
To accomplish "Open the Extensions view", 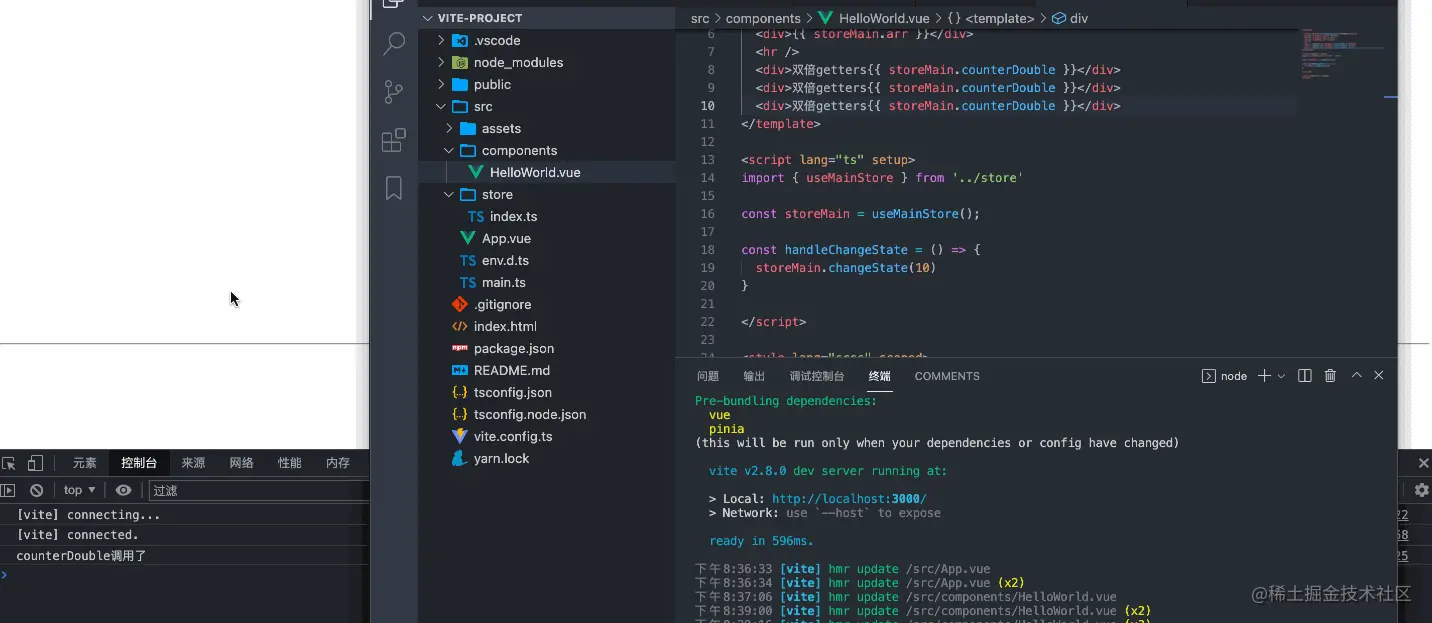I will (394, 140).
